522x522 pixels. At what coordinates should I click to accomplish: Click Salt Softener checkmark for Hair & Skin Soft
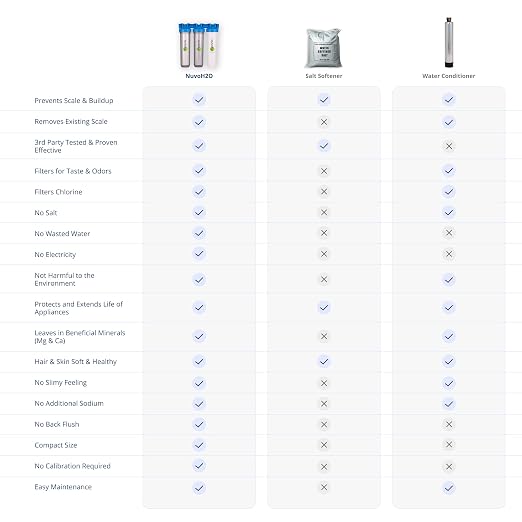324,361
